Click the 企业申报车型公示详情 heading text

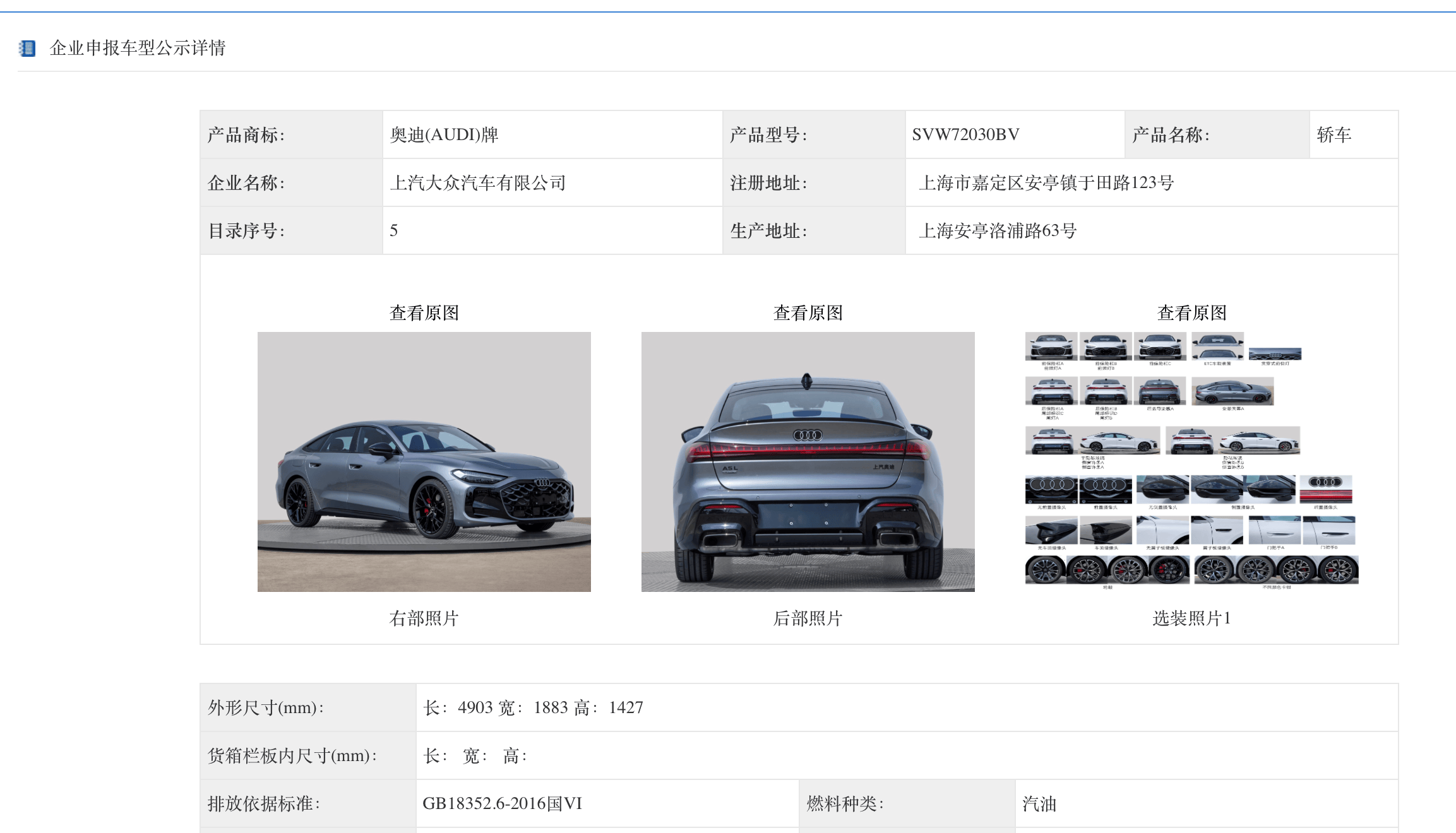(137, 48)
